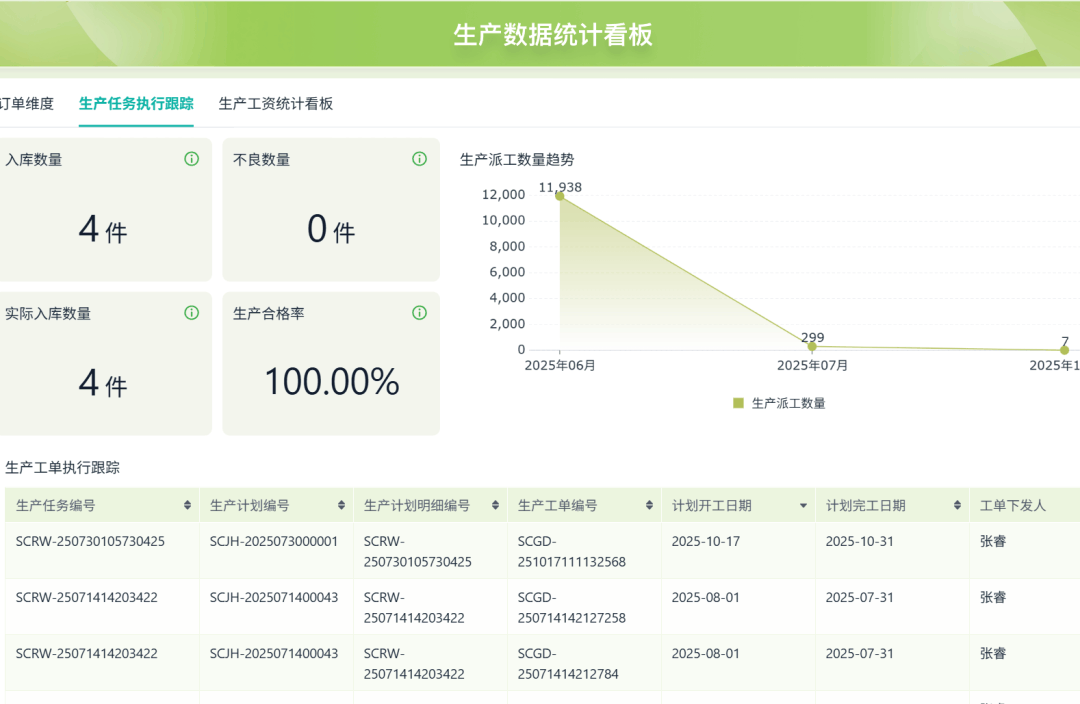
Task: Click info icon on 入库数量 card
Action: click(x=191, y=159)
